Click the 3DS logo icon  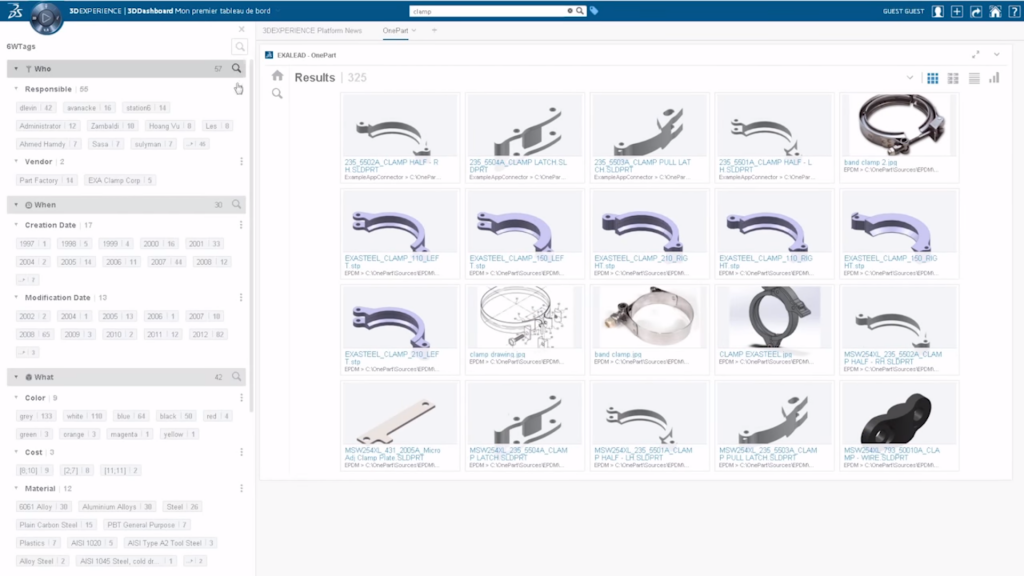(x=14, y=10)
